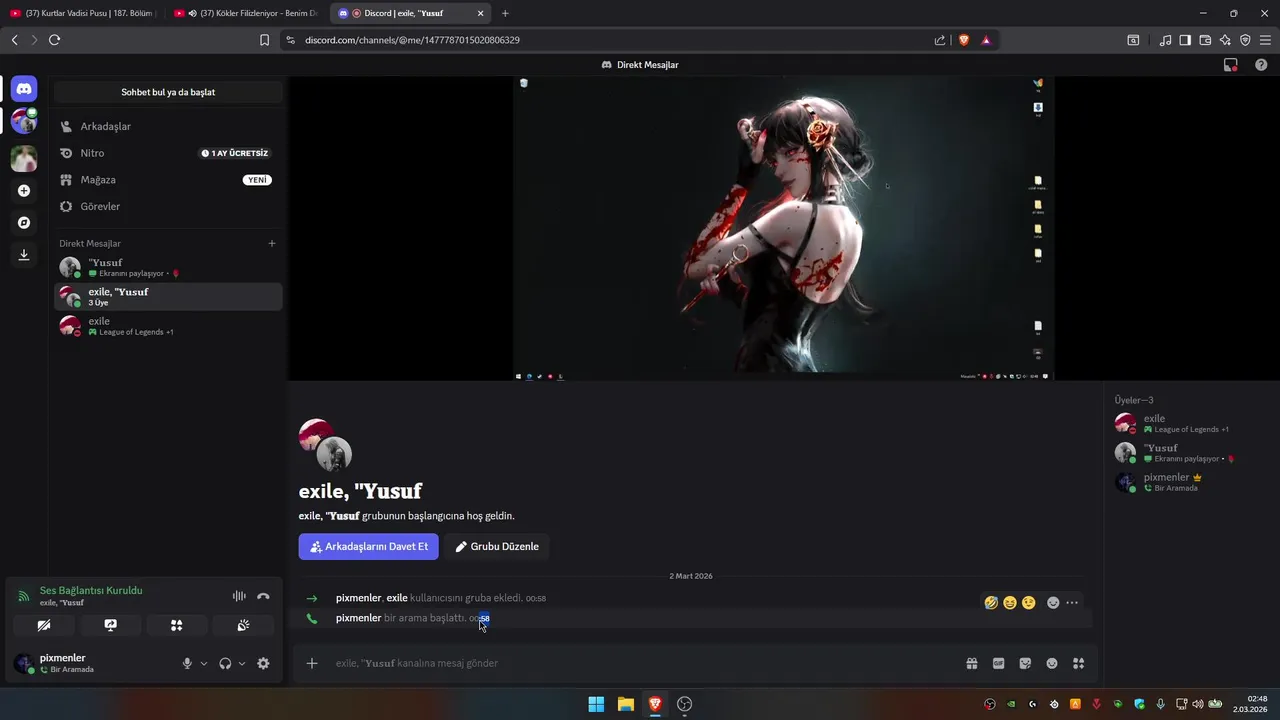Open taskbar clock 02:48 date

coord(1250,704)
